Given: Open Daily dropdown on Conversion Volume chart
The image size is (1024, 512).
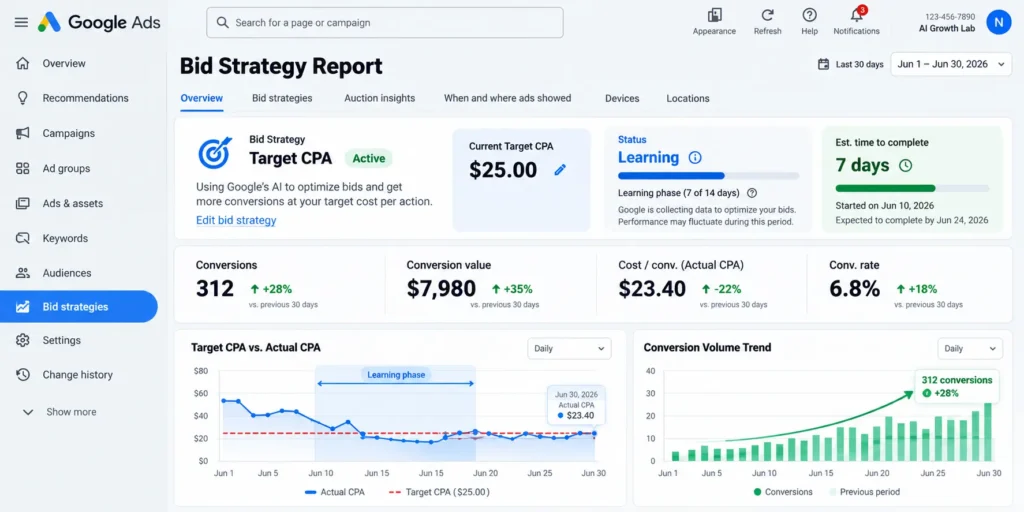Looking at the screenshot, I should [970, 348].
